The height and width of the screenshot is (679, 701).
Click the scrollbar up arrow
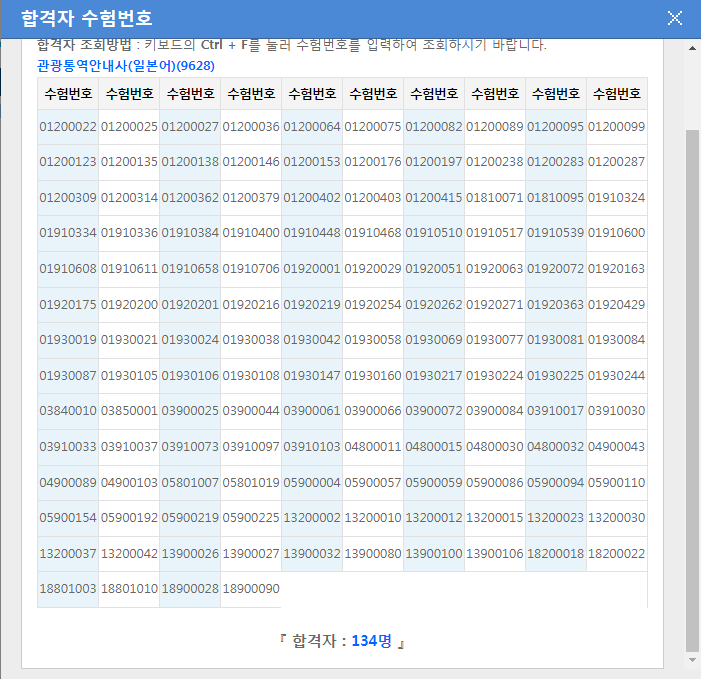[692, 48]
